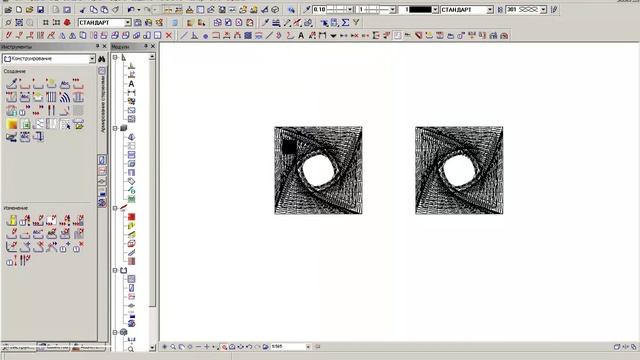Image resolution: width=640 pixels, height=360 pixels.
Task: Click the rectangle tool icon in the third toolbar row
Action: click(216, 36)
